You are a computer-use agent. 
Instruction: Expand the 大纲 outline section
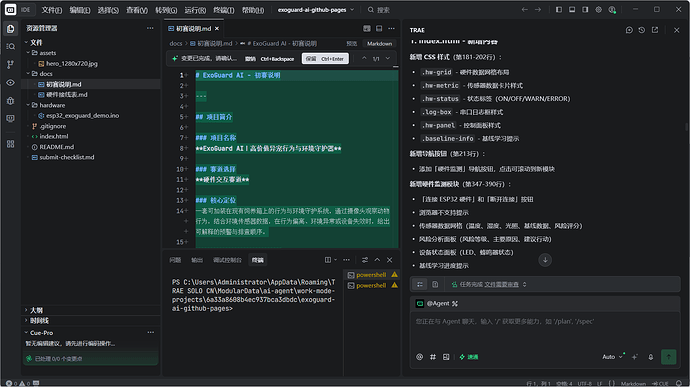click(x=37, y=310)
